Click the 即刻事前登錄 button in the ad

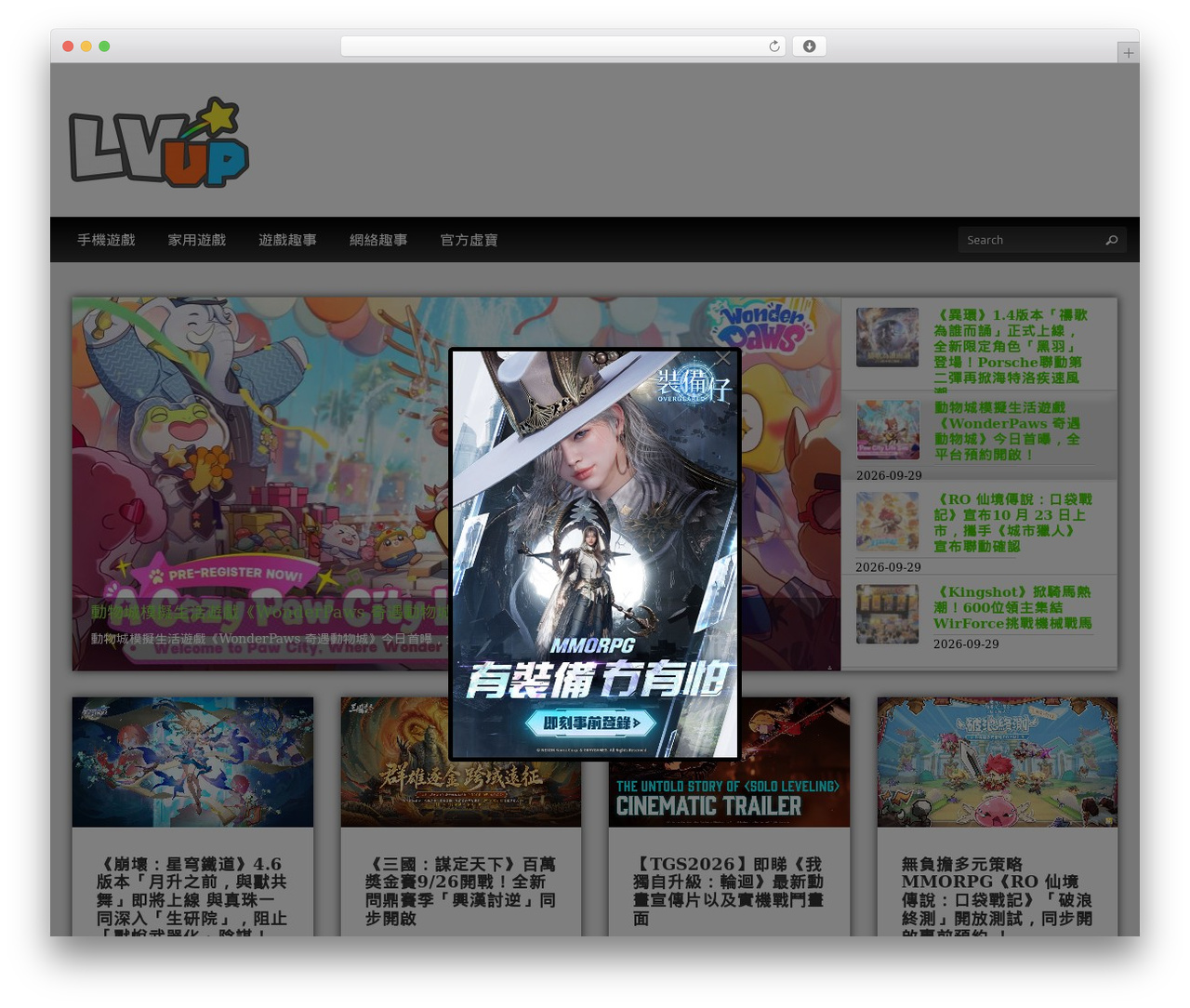[x=592, y=723]
